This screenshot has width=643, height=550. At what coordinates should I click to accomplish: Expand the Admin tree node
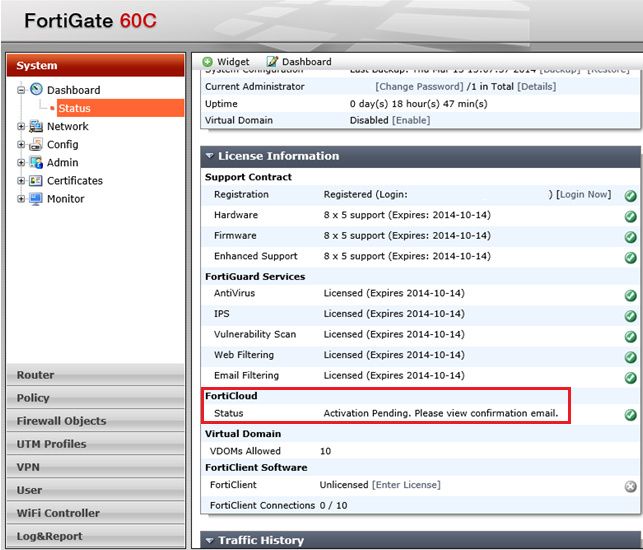click(x=21, y=162)
